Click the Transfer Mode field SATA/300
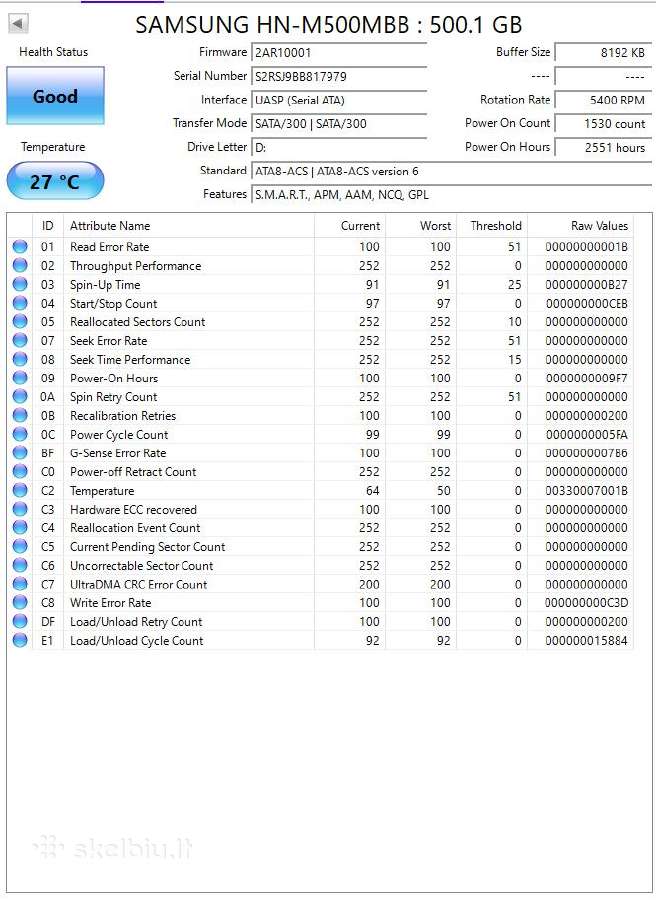Image resolution: width=656 pixels, height=900 pixels. [x=339, y=123]
